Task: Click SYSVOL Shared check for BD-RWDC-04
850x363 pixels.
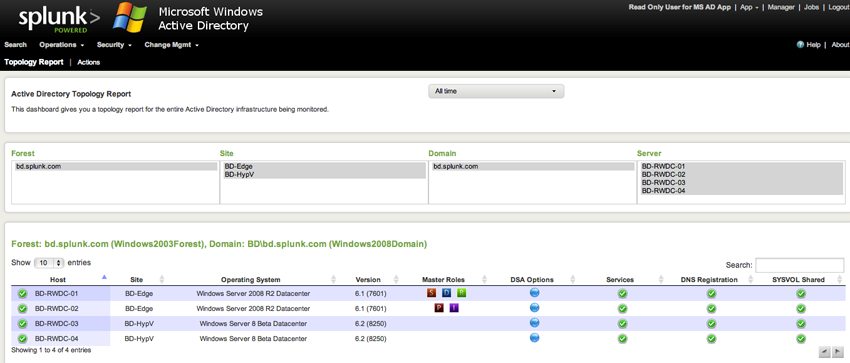Action: (801, 339)
